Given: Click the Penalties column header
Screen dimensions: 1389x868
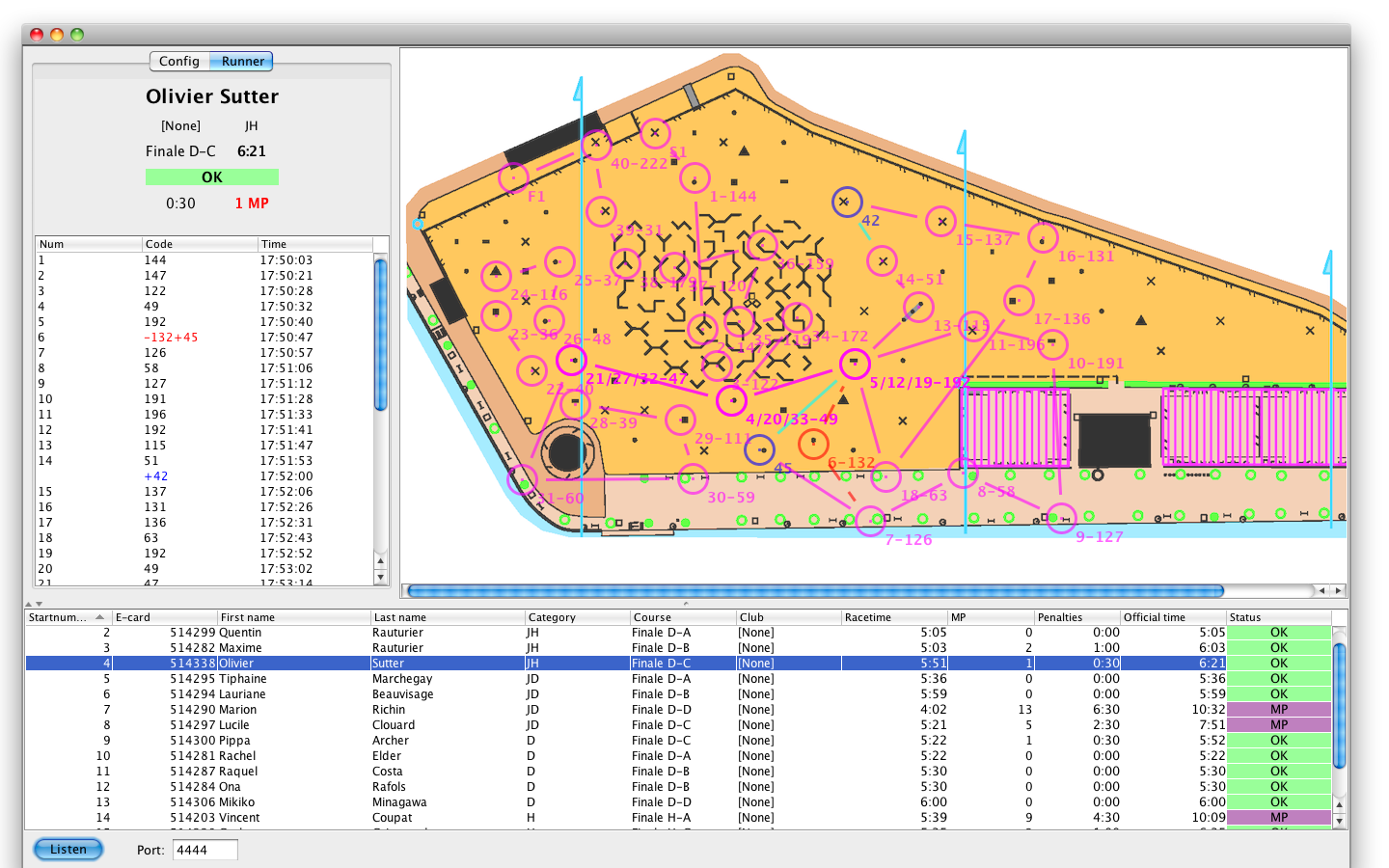Looking at the screenshot, I should tap(1076, 617).
